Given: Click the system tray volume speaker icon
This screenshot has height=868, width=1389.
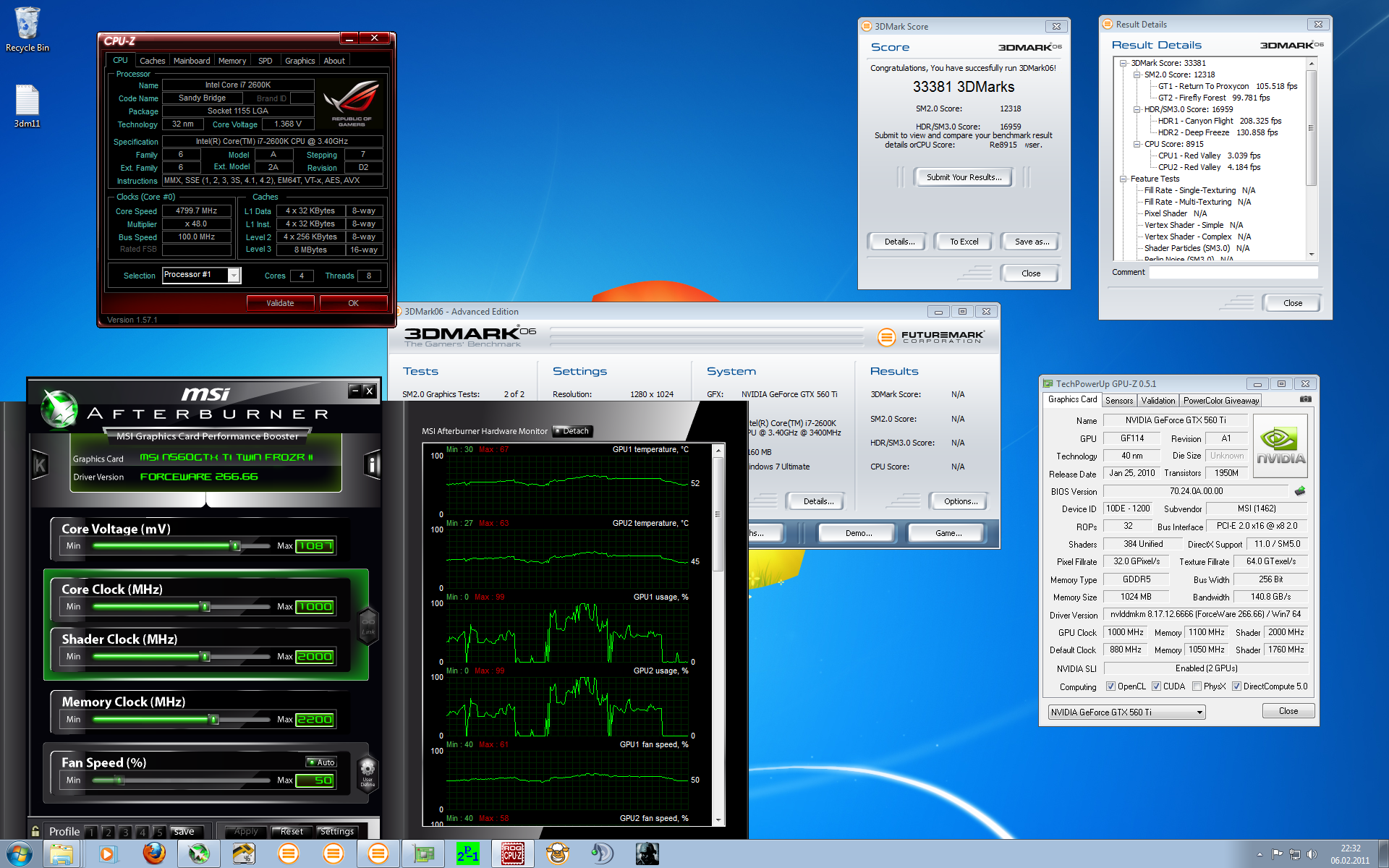Looking at the screenshot, I should [1312, 854].
